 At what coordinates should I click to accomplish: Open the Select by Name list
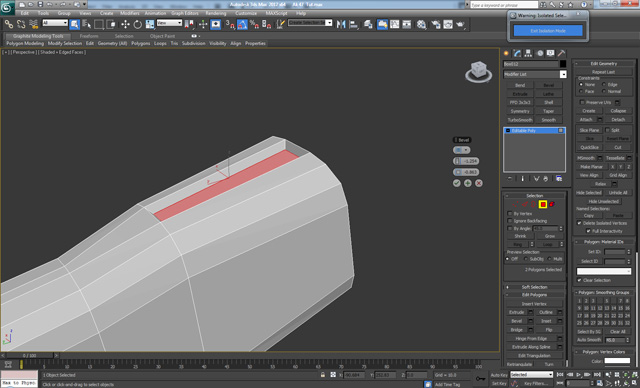click(x=87, y=24)
